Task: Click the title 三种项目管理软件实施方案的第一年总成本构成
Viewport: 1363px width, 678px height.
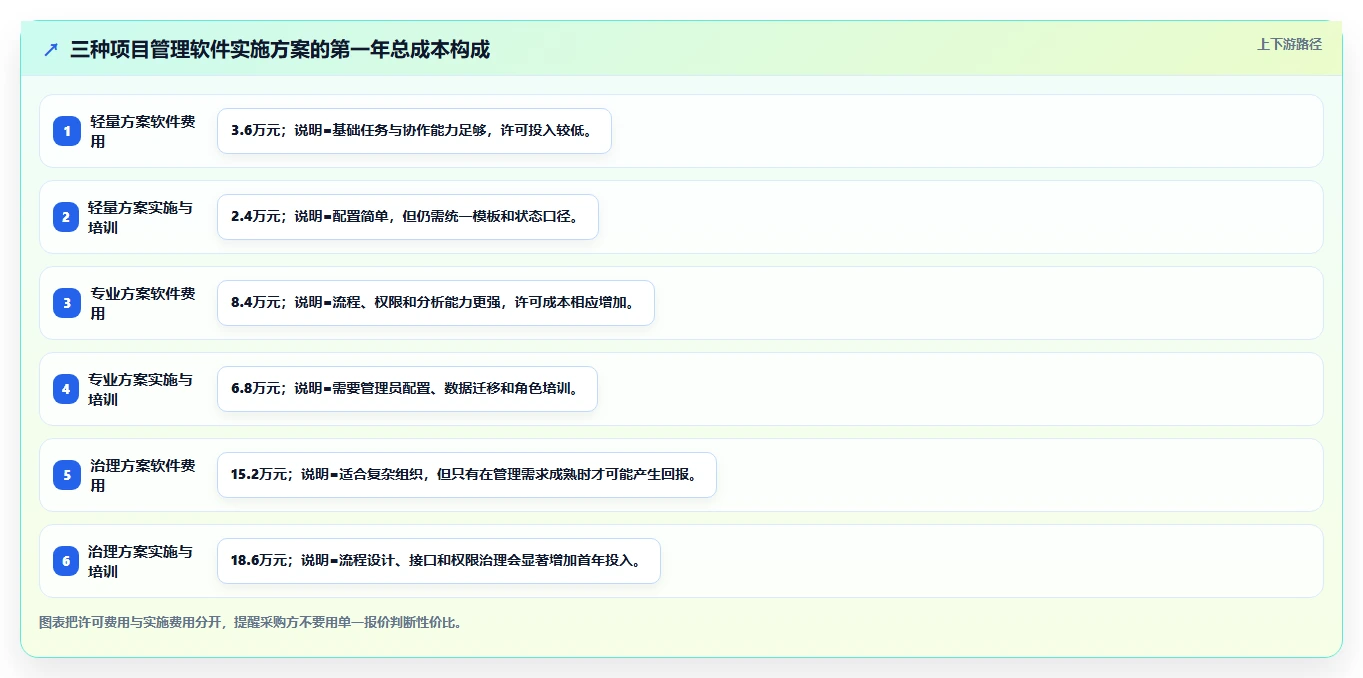Action: [x=280, y=49]
